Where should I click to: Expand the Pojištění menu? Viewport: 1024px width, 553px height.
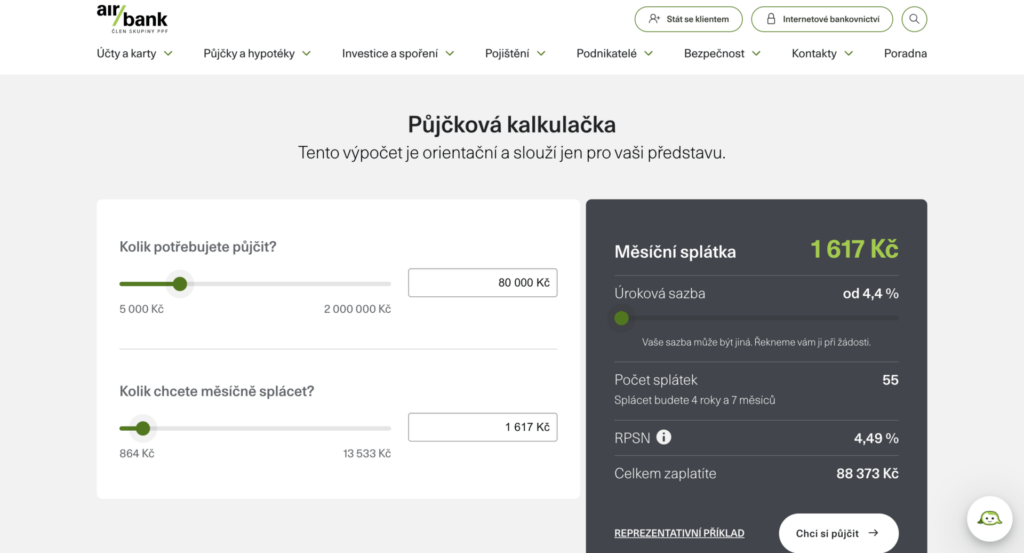pos(517,54)
